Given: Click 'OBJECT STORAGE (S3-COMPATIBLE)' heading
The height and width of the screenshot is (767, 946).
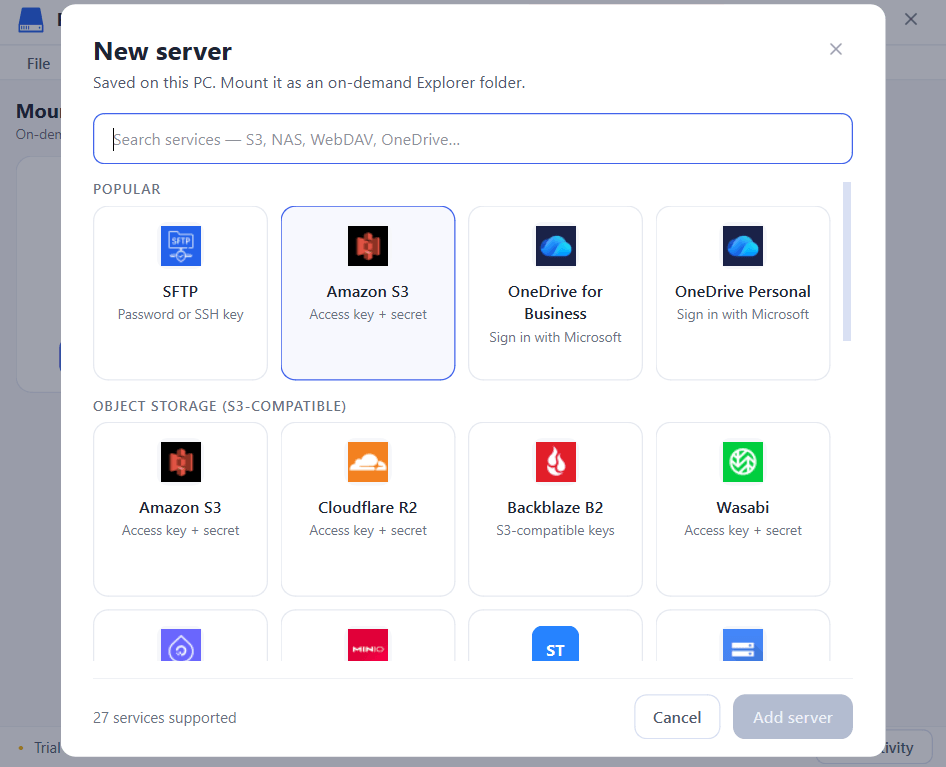Looking at the screenshot, I should point(220,406).
